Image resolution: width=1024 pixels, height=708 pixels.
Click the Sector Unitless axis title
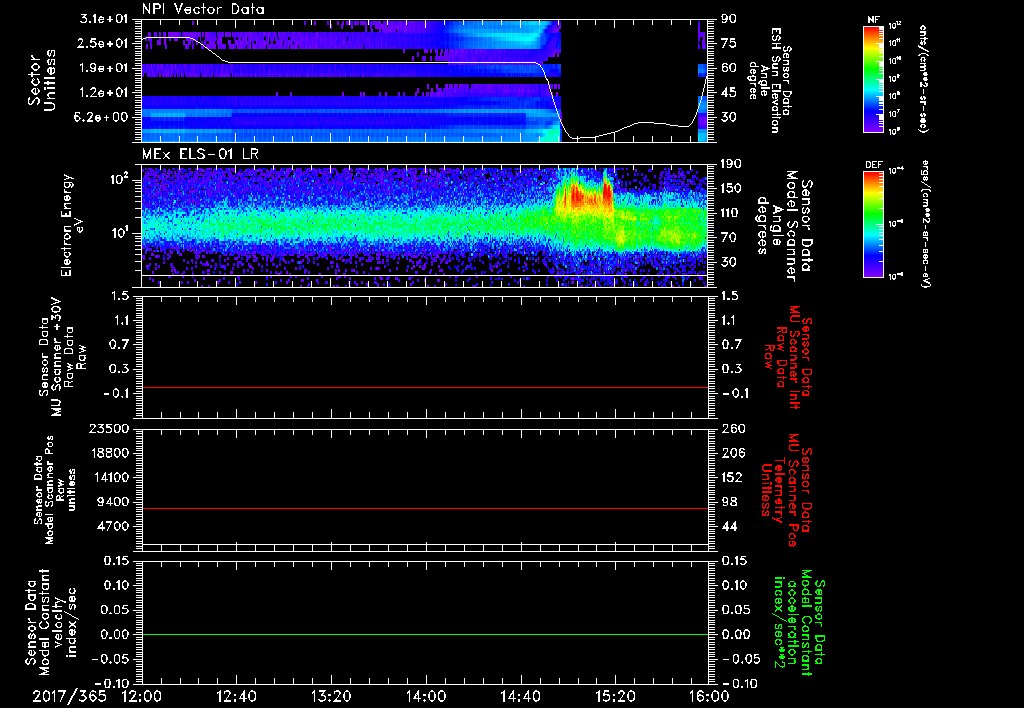click(42, 80)
